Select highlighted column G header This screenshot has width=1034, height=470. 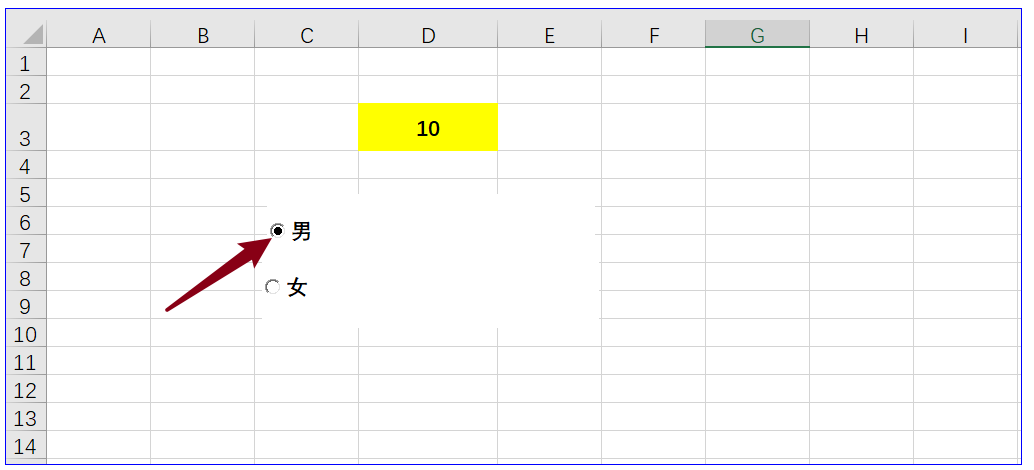pos(757,34)
